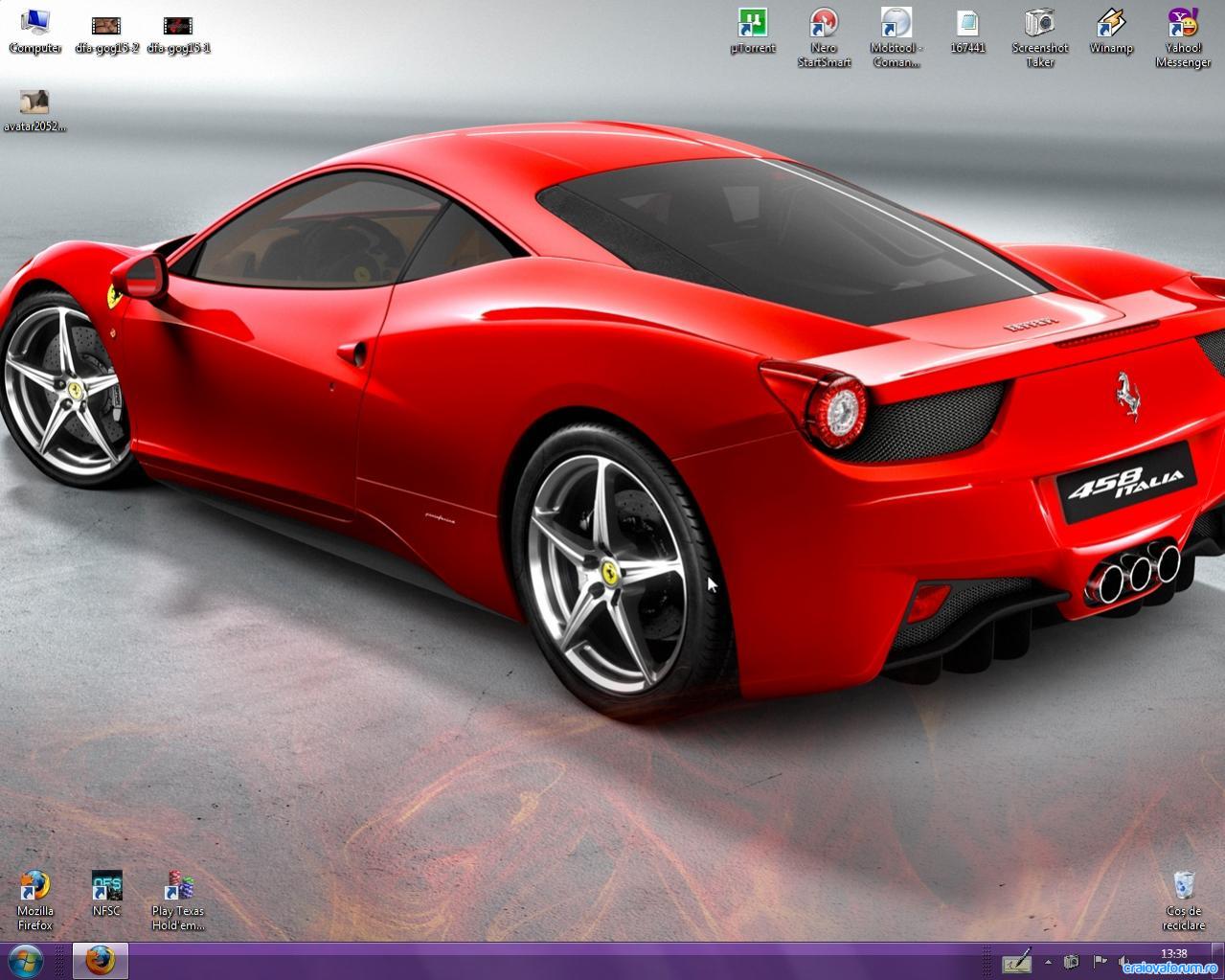This screenshot has height=980, width=1225.
Task: Click the 13:38 taskbar clock
Action: pyautogui.click(x=1173, y=954)
